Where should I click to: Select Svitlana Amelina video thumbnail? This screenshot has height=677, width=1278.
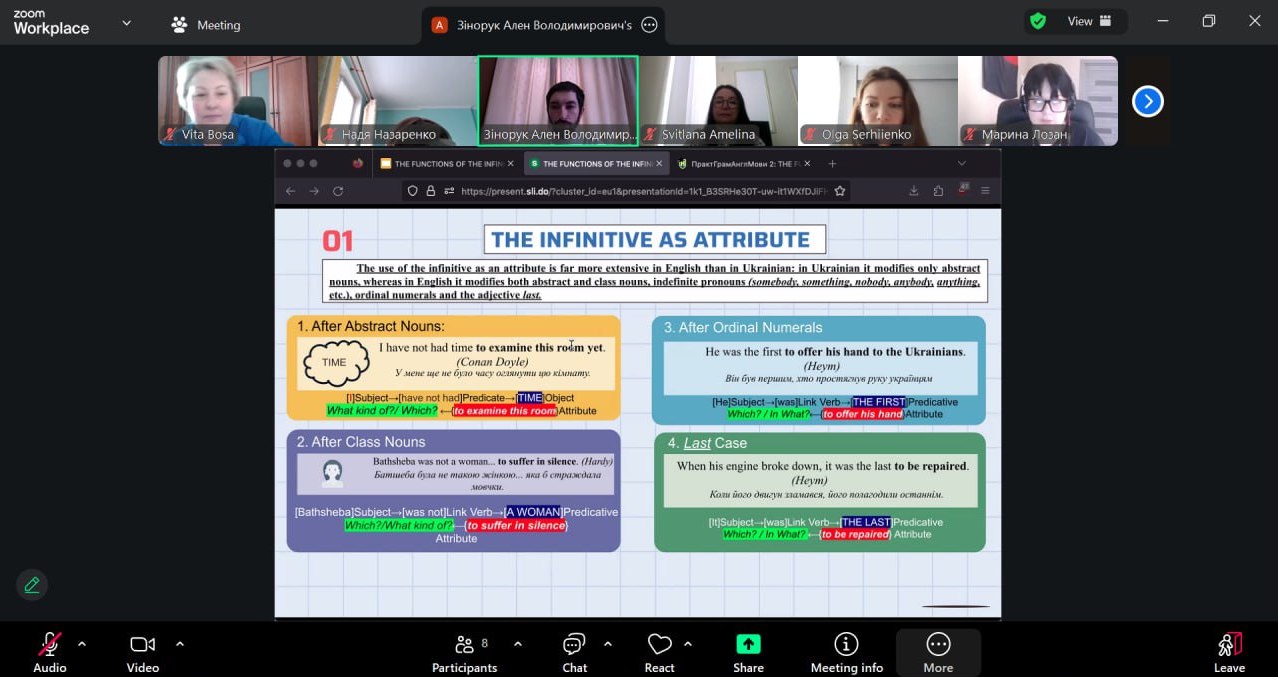pos(718,101)
